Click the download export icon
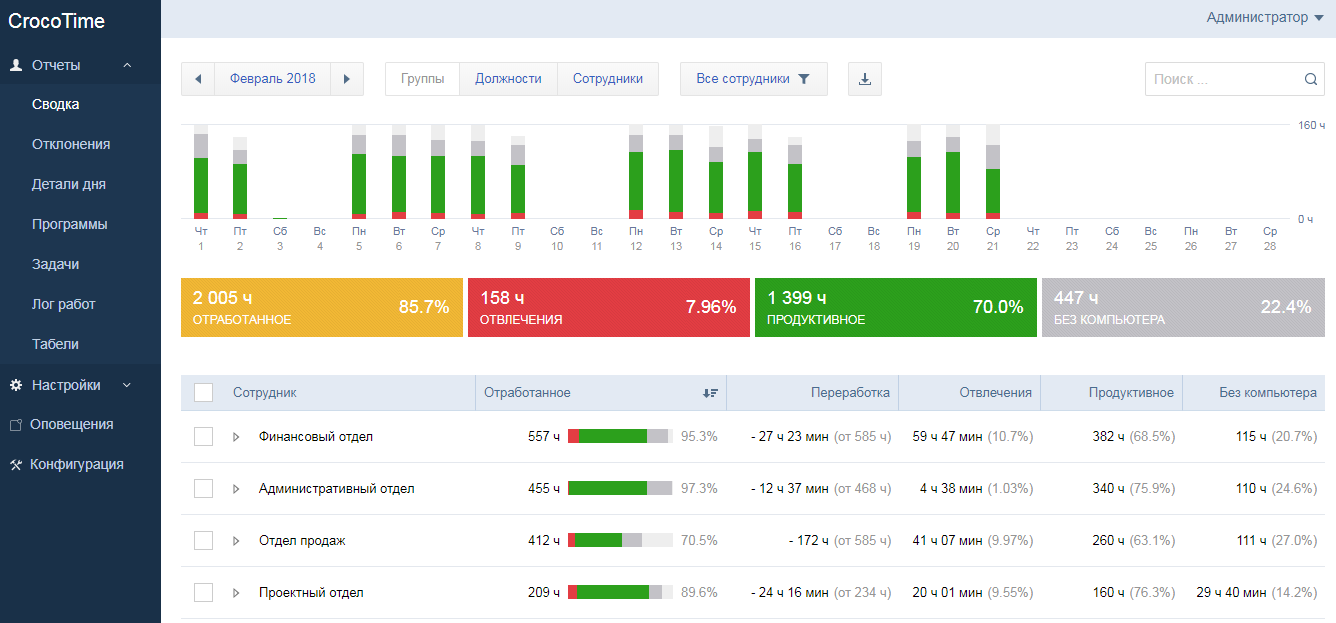Image resolution: width=1336 pixels, height=623 pixels. coord(865,79)
